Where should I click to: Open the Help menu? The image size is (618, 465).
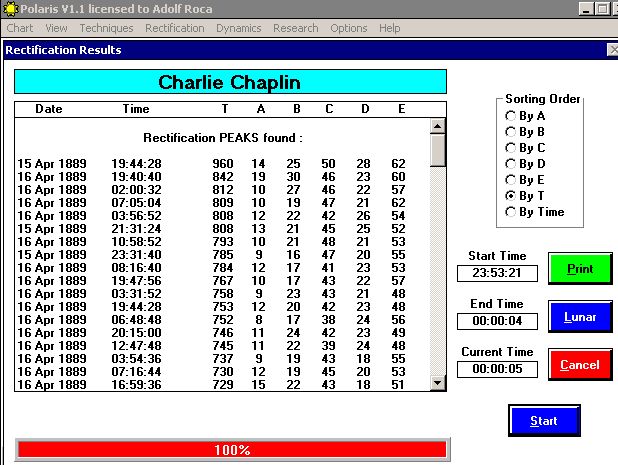tap(389, 28)
